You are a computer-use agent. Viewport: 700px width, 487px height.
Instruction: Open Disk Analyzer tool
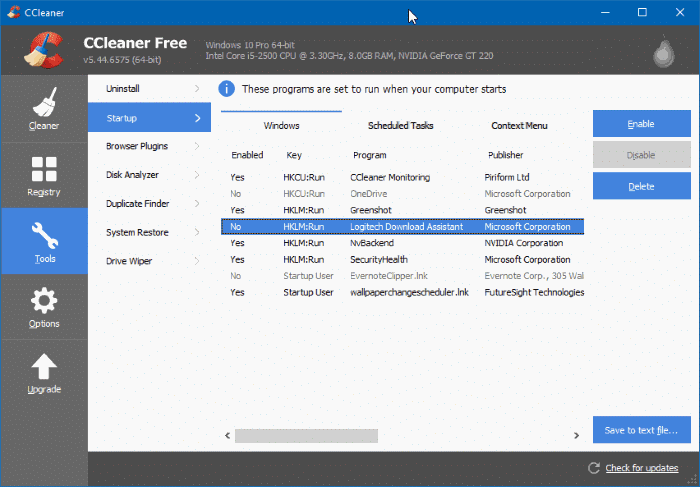149,175
